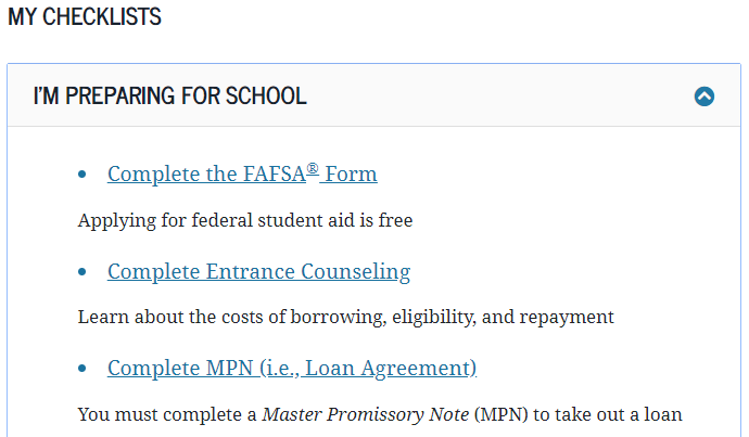749x437 pixels.
Task: Click the I'M PREPARING FOR SCHOOL header title
Action: pyautogui.click(x=170, y=96)
